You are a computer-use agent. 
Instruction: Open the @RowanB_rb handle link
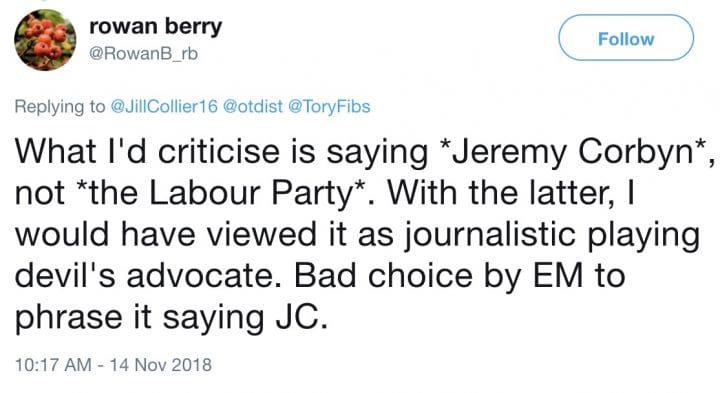143,54
